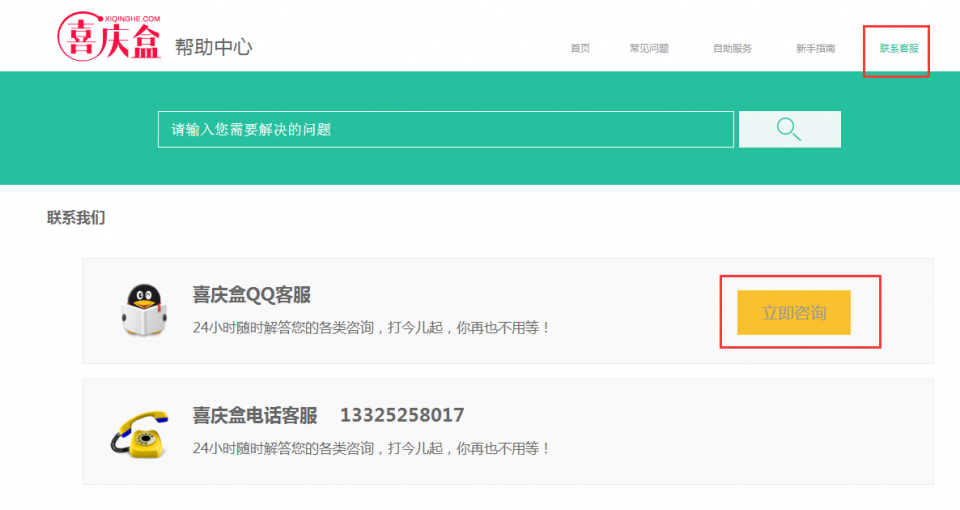Viewport: 960px width, 510px height.
Task: Go to 自助服务 in navigation
Action: tap(732, 48)
